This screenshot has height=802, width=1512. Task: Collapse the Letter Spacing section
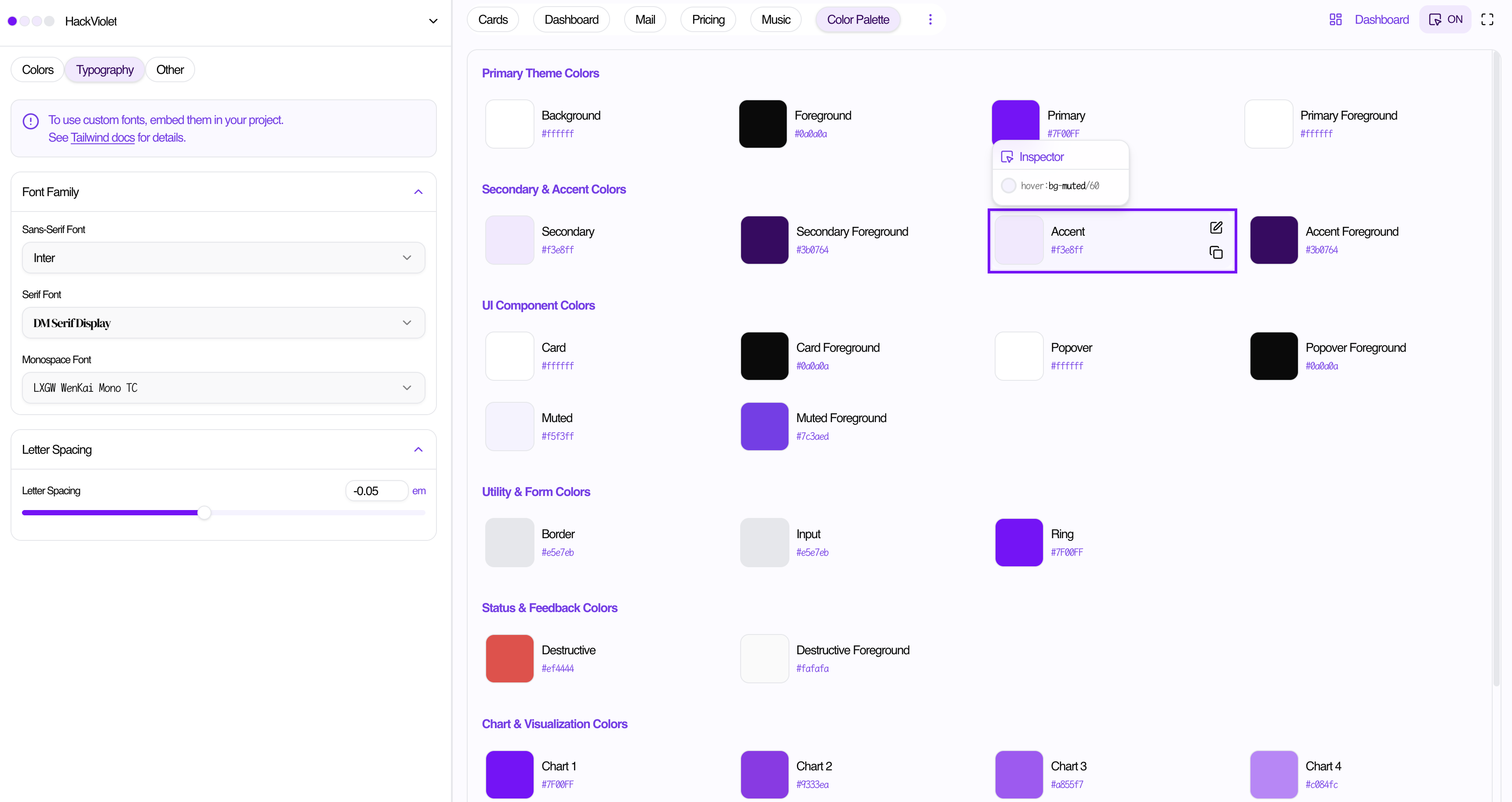[418, 450]
